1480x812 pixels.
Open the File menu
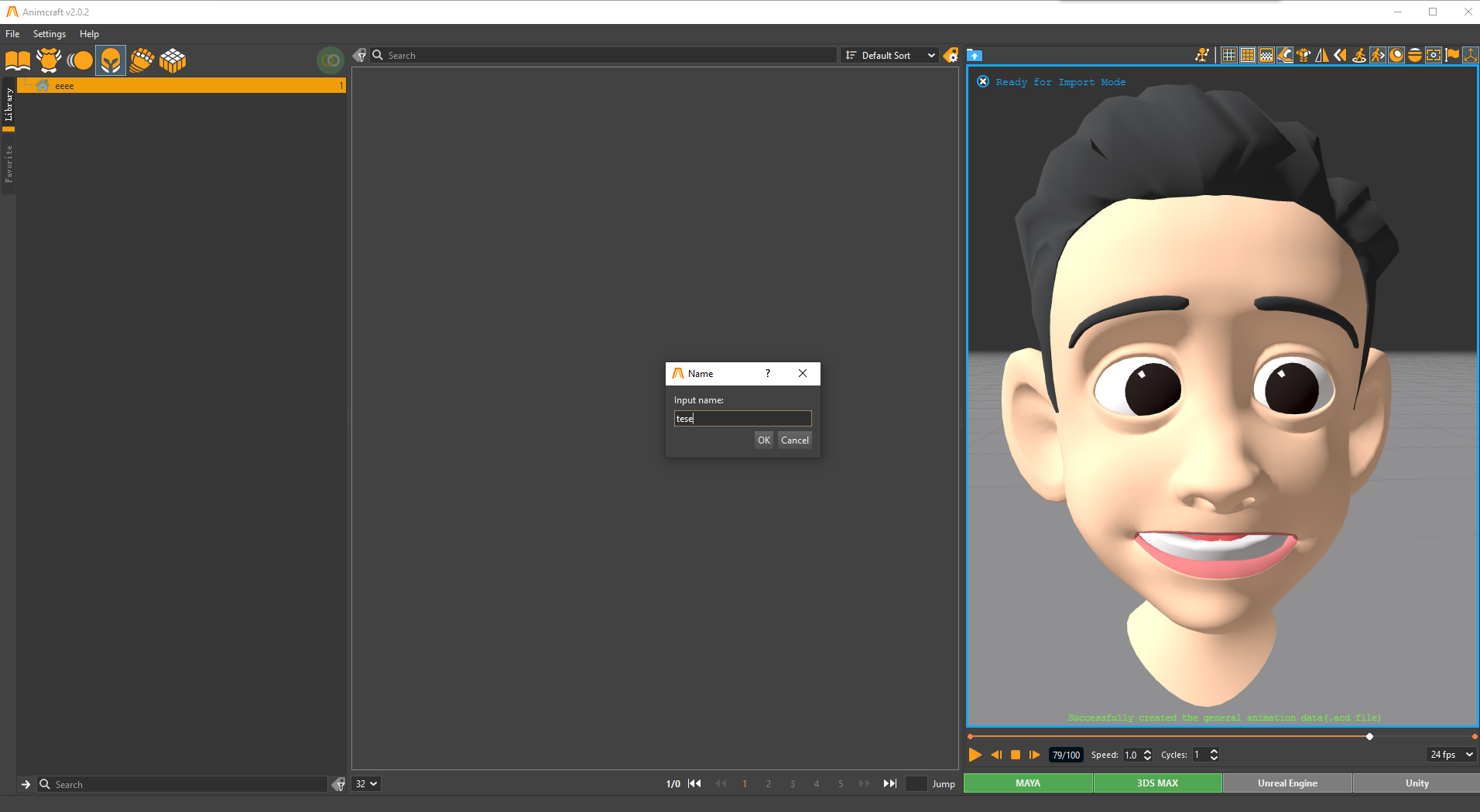coord(12,34)
